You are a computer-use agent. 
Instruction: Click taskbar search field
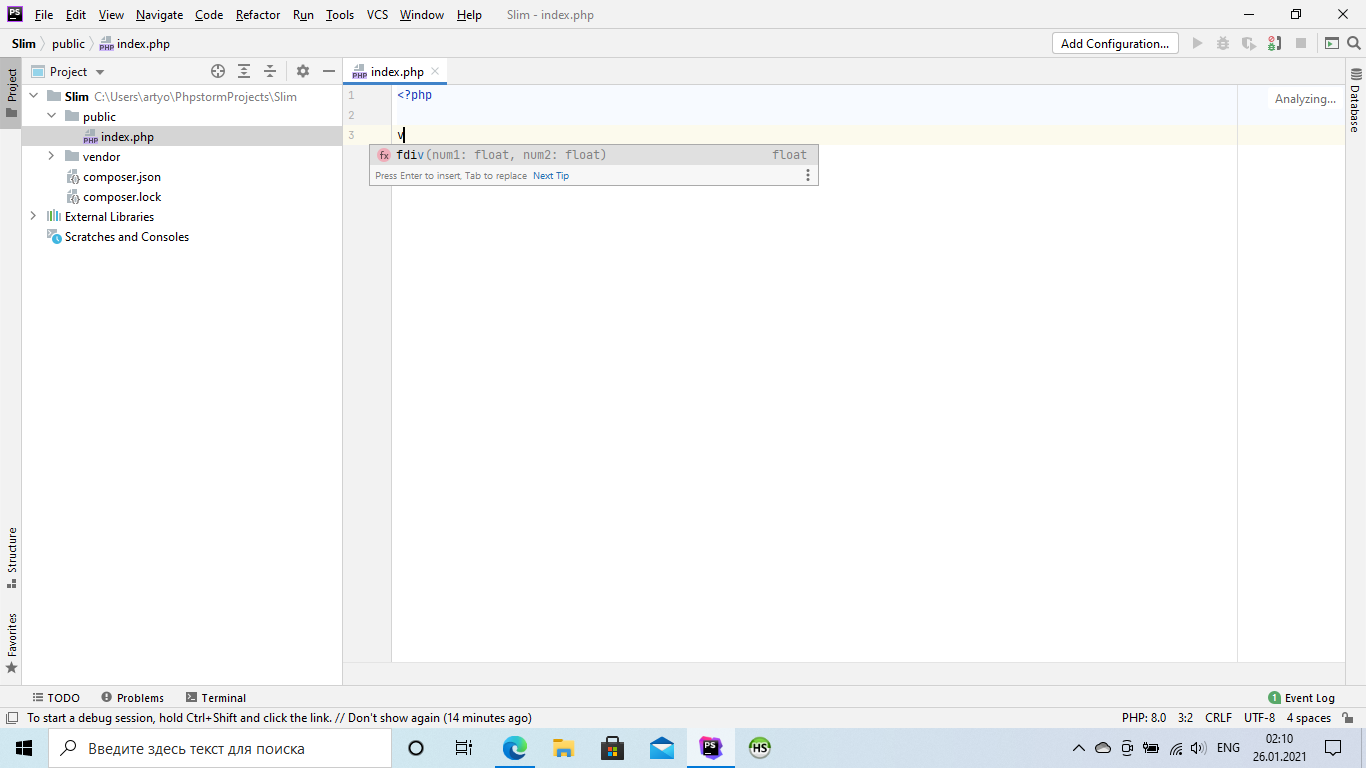tap(220, 748)
